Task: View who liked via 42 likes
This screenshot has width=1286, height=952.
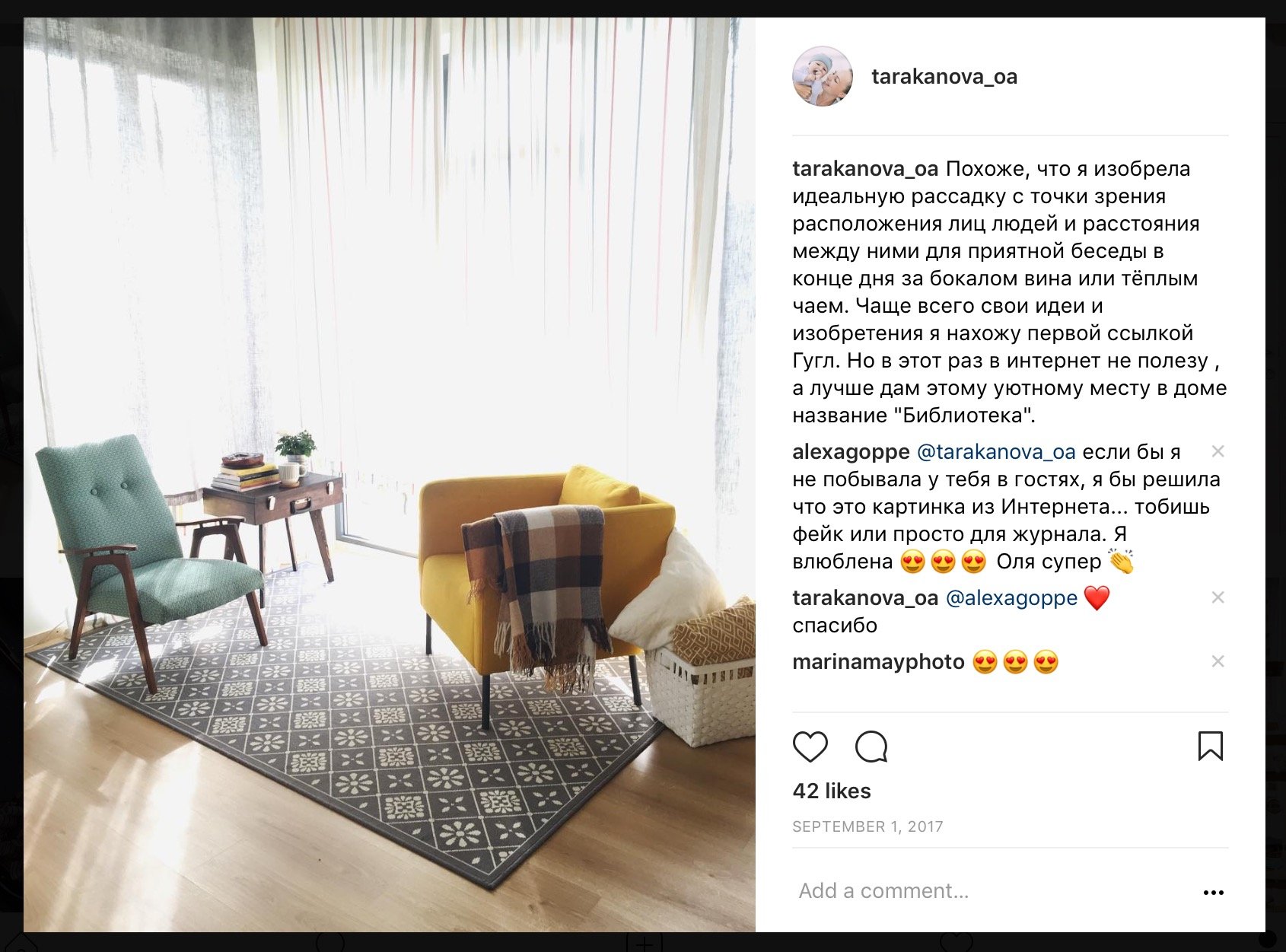Action: tap(832, 791)
